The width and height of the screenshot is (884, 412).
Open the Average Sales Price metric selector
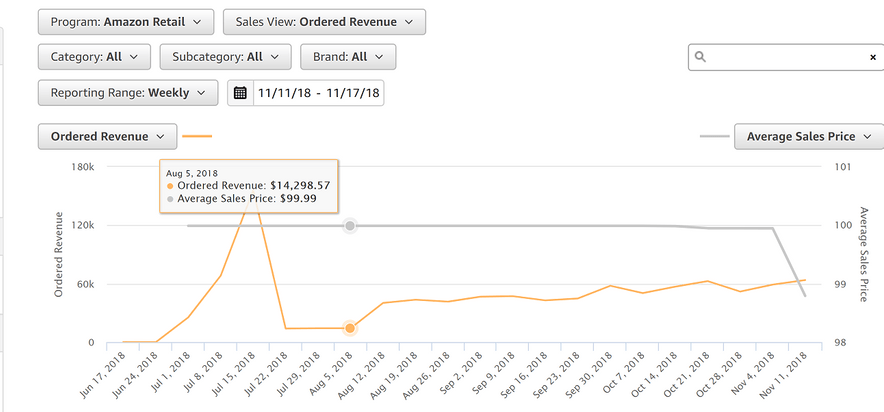click(x=808, y=136)
